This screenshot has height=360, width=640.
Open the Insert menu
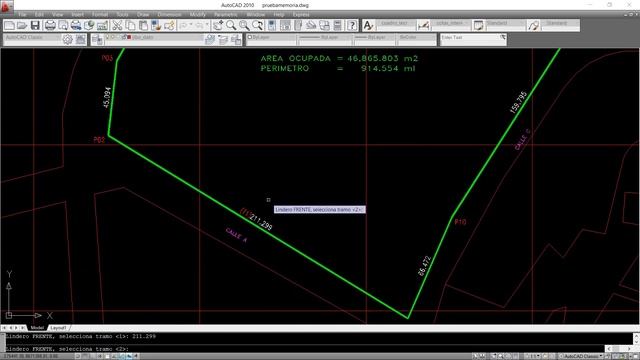[x=78, y=14]
